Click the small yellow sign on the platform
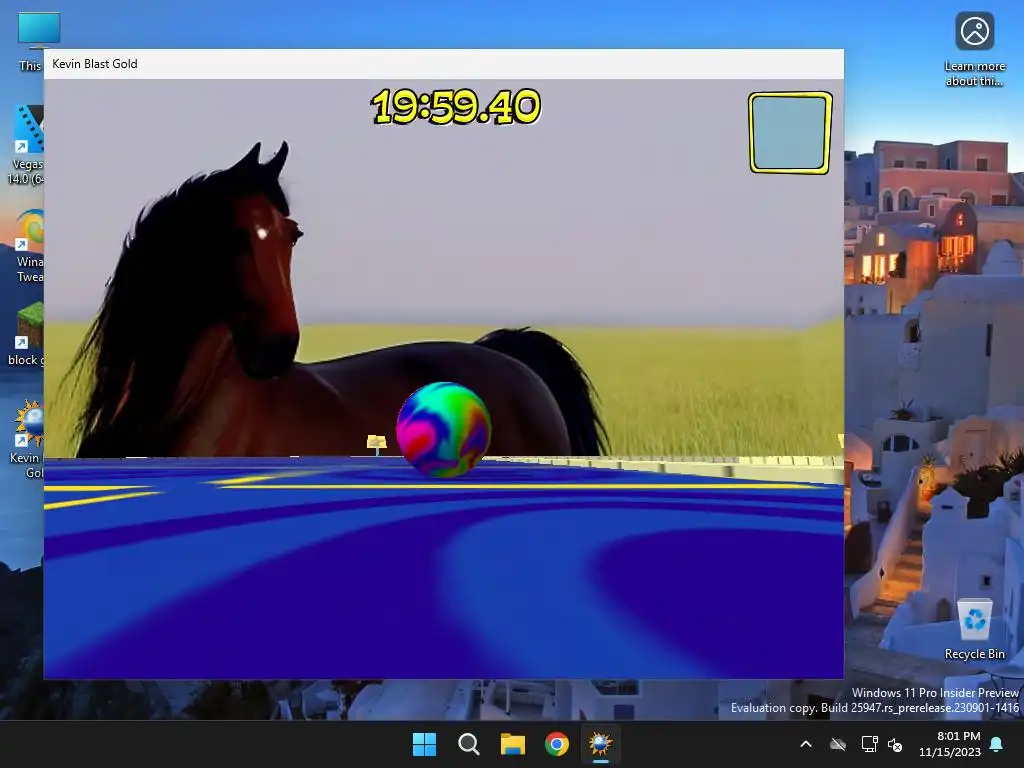1024x768 pixels. pyautogui.click(x=377, y=444)
